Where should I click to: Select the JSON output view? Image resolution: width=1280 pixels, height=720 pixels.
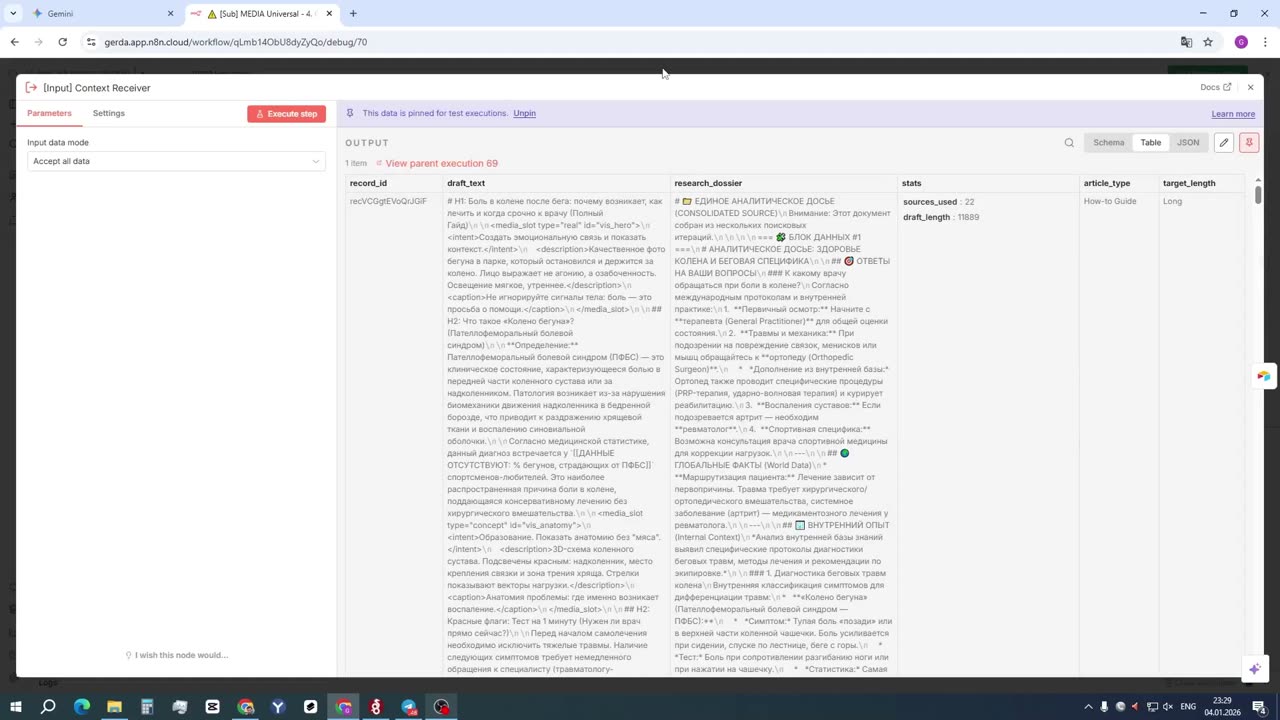[x=1188, y=143]
